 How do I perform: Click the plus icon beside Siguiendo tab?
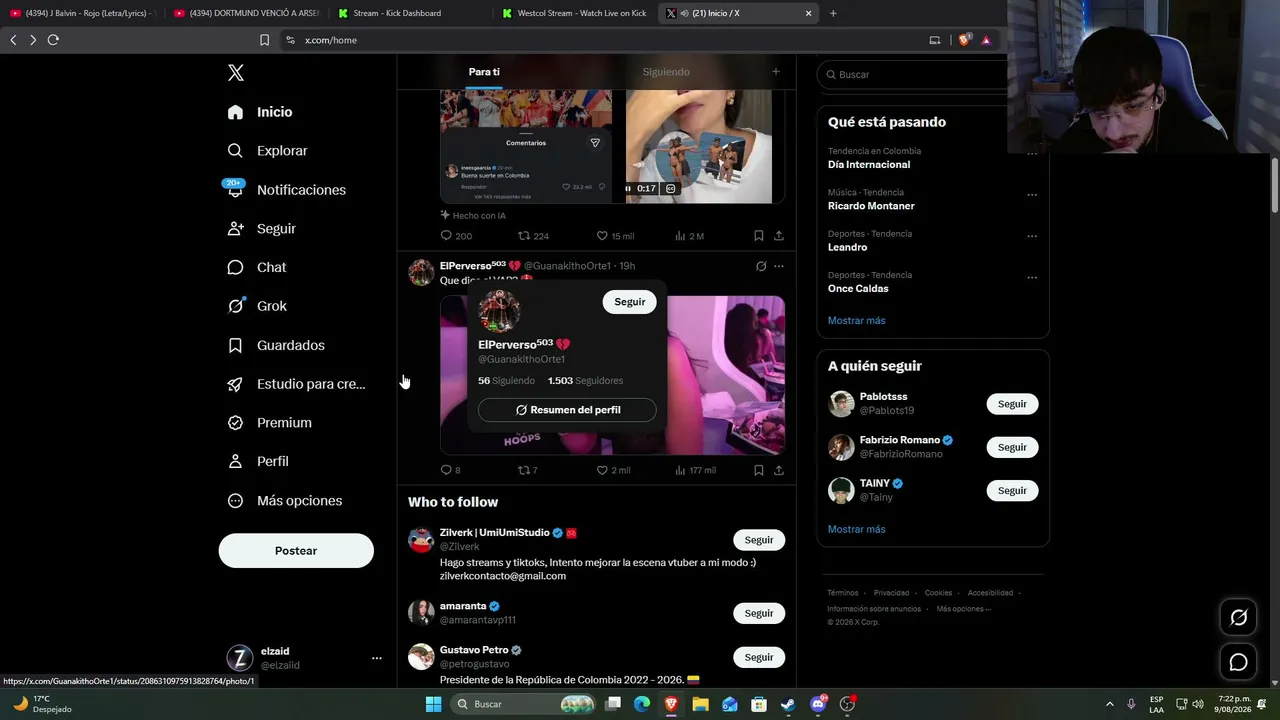775,72
